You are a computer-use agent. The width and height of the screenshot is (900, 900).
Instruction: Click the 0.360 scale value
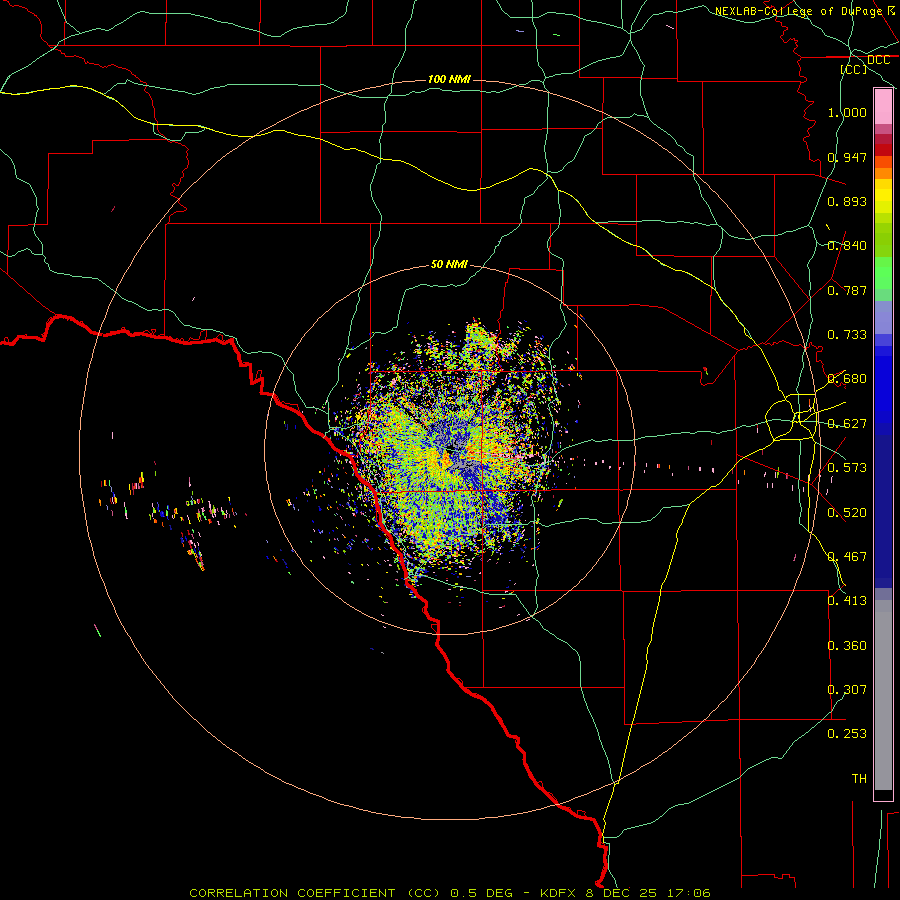click(847, 646)
